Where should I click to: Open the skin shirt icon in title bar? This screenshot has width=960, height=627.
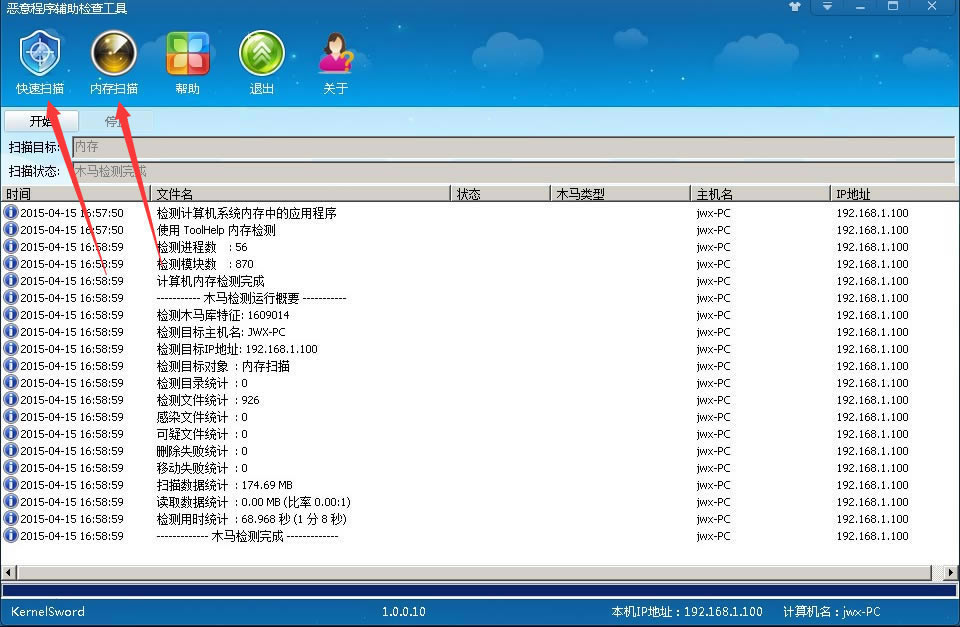[x=795, y=7]
